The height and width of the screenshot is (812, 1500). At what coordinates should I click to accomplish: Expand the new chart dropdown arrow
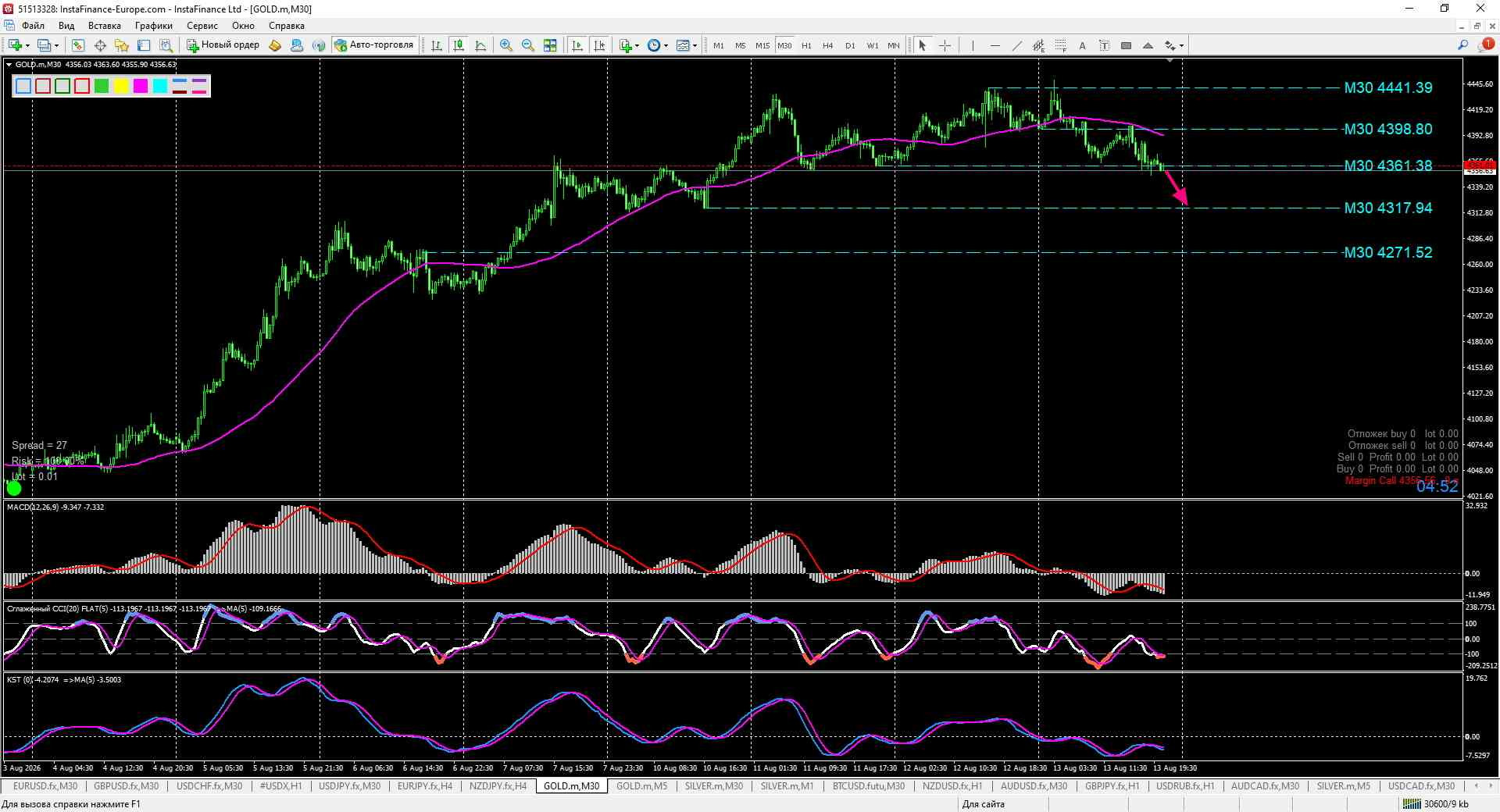tap(28, 45)
